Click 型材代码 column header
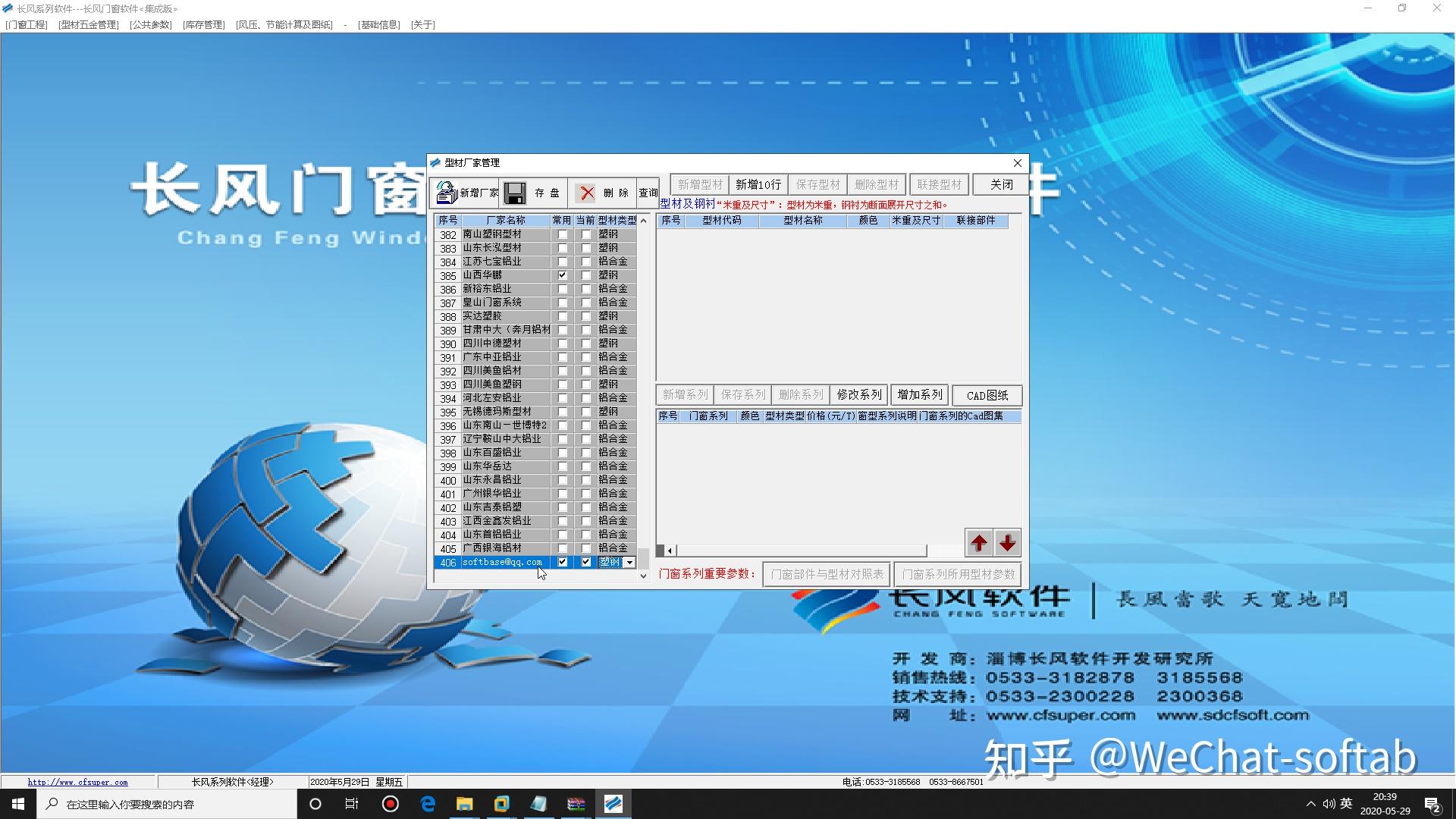 click(x=721, y=221)
